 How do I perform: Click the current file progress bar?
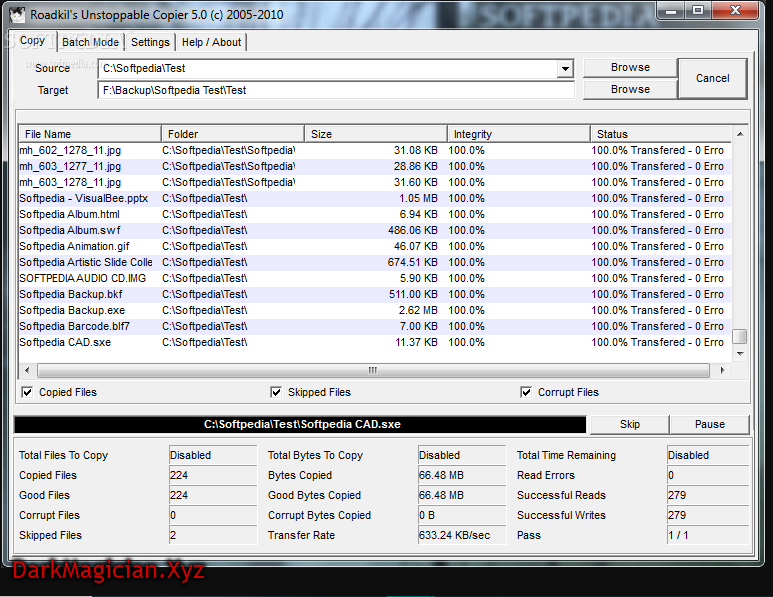click(300, 424)
